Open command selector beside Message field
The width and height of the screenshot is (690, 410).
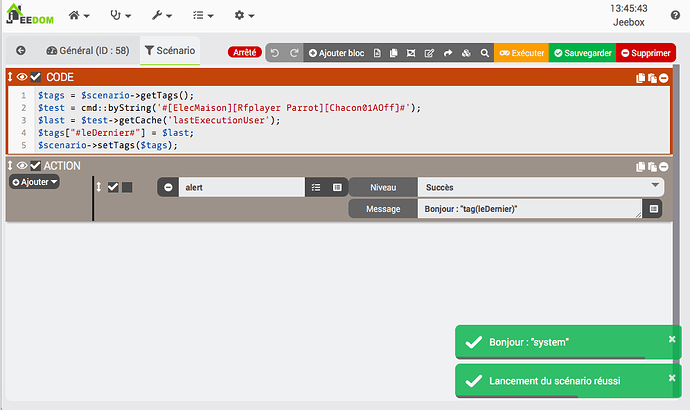point(653,209)
